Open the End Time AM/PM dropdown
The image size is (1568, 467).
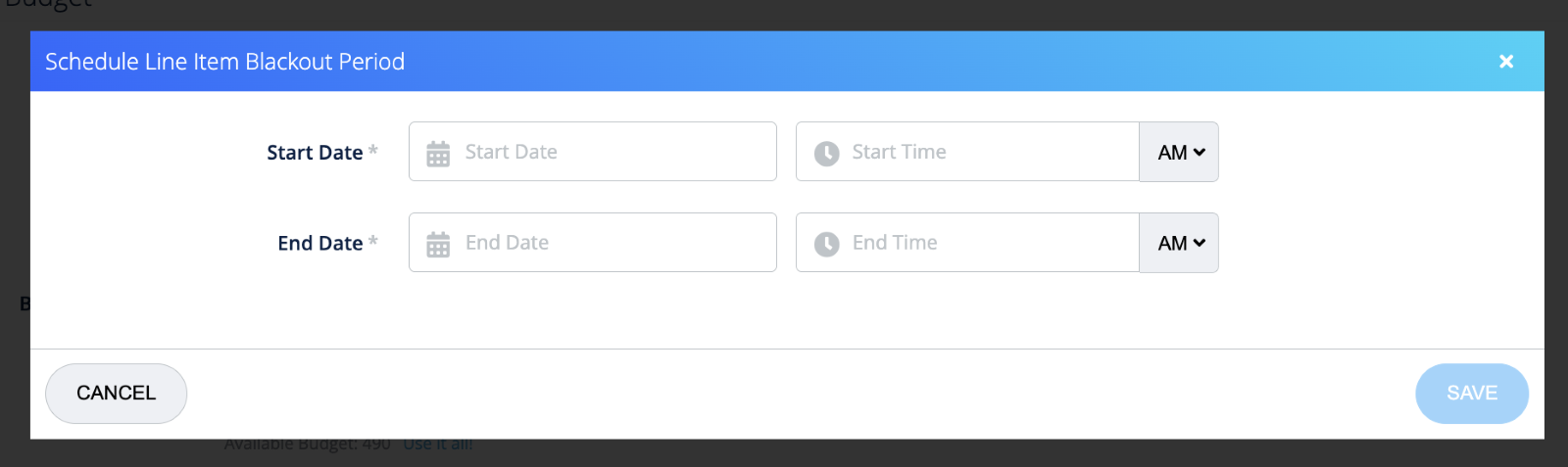click(x=1179, y=243)
